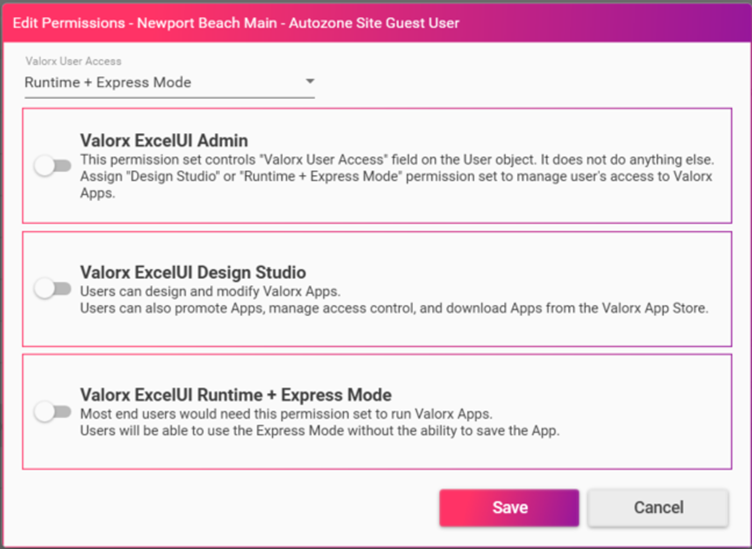
Task: Save the permission changes
Action: [x=509, y=508]
